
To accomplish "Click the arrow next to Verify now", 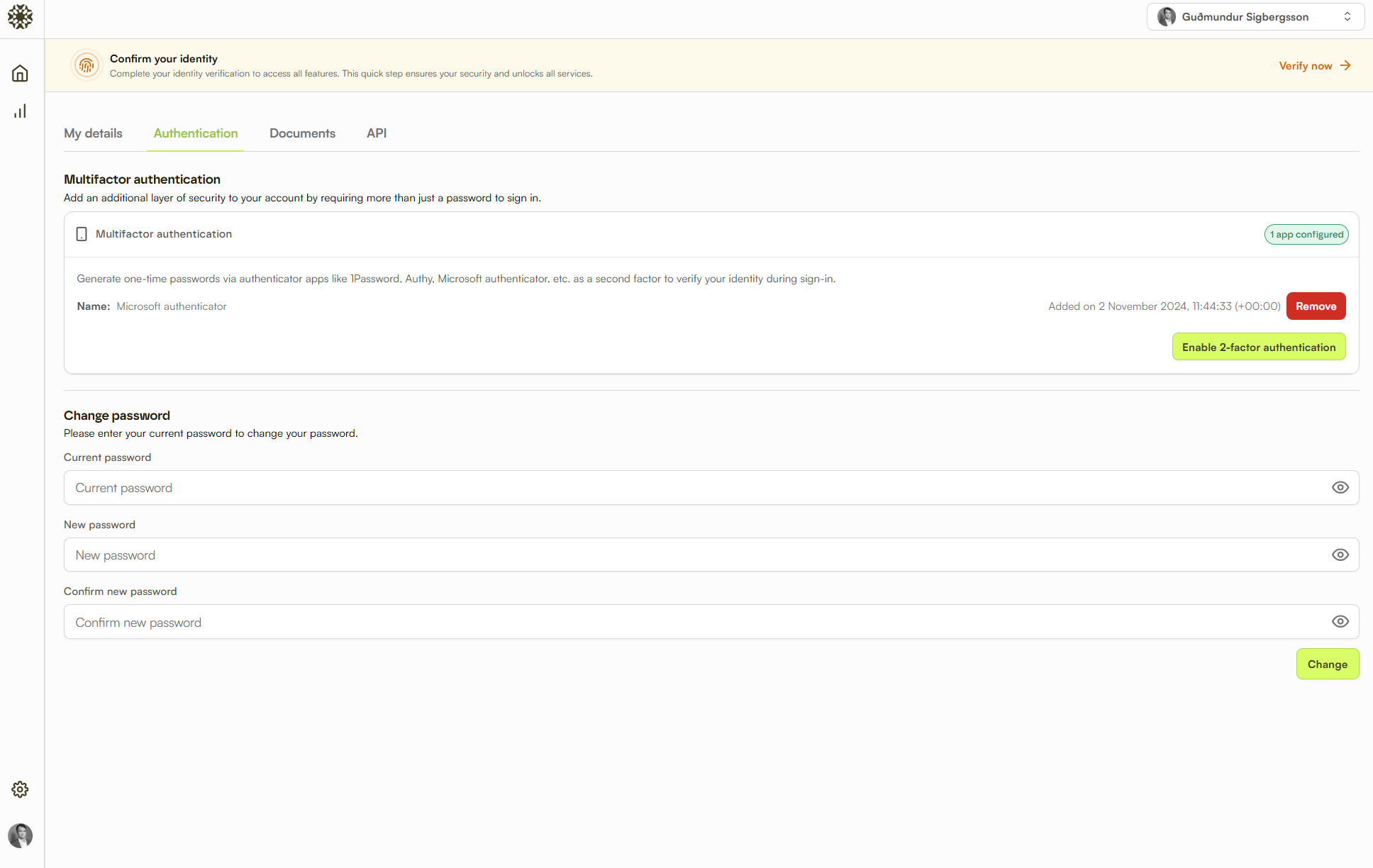I will tap(1345, 65).
